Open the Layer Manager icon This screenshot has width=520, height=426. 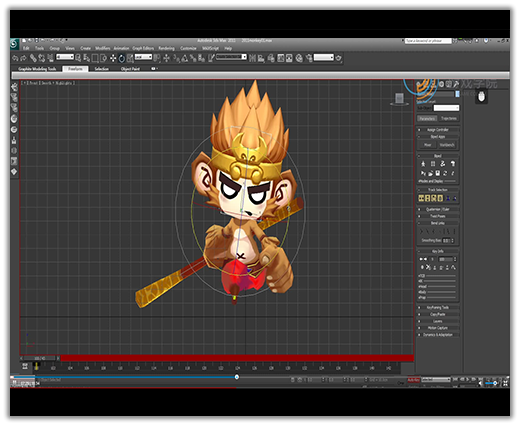pyautogui.click(x=271, y=58)
